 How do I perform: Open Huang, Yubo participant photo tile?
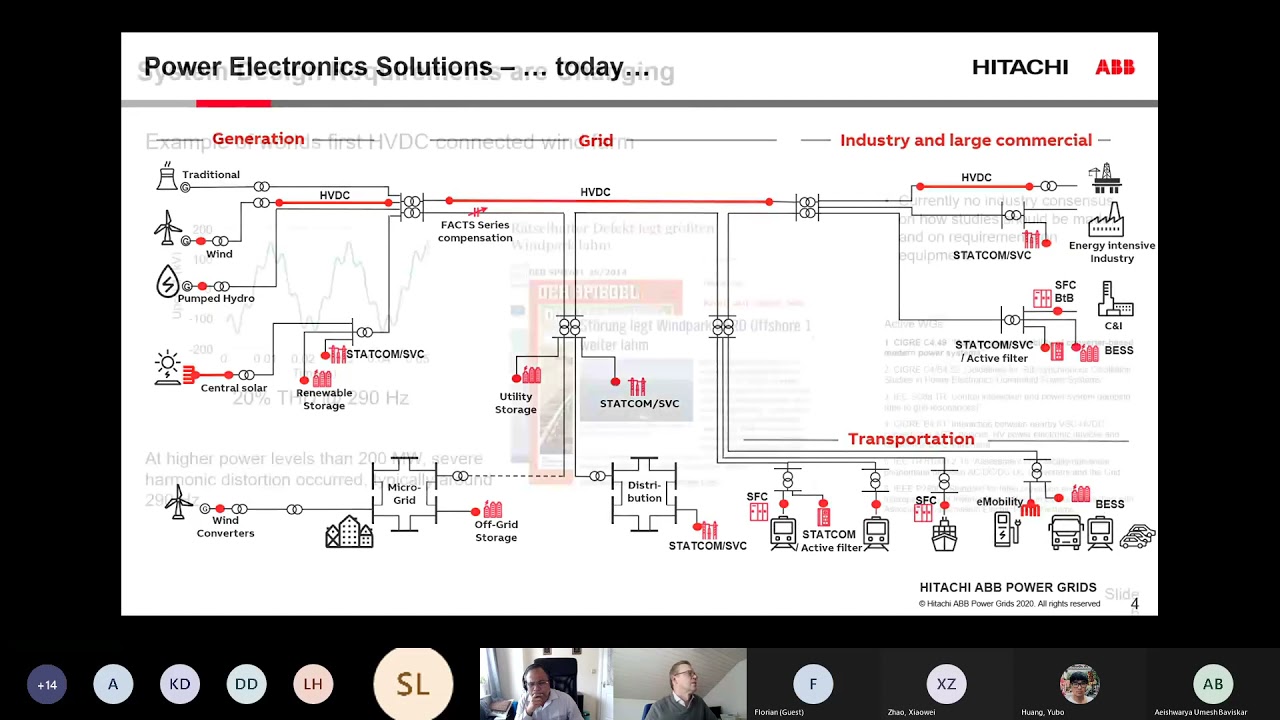pos(1079,684)
